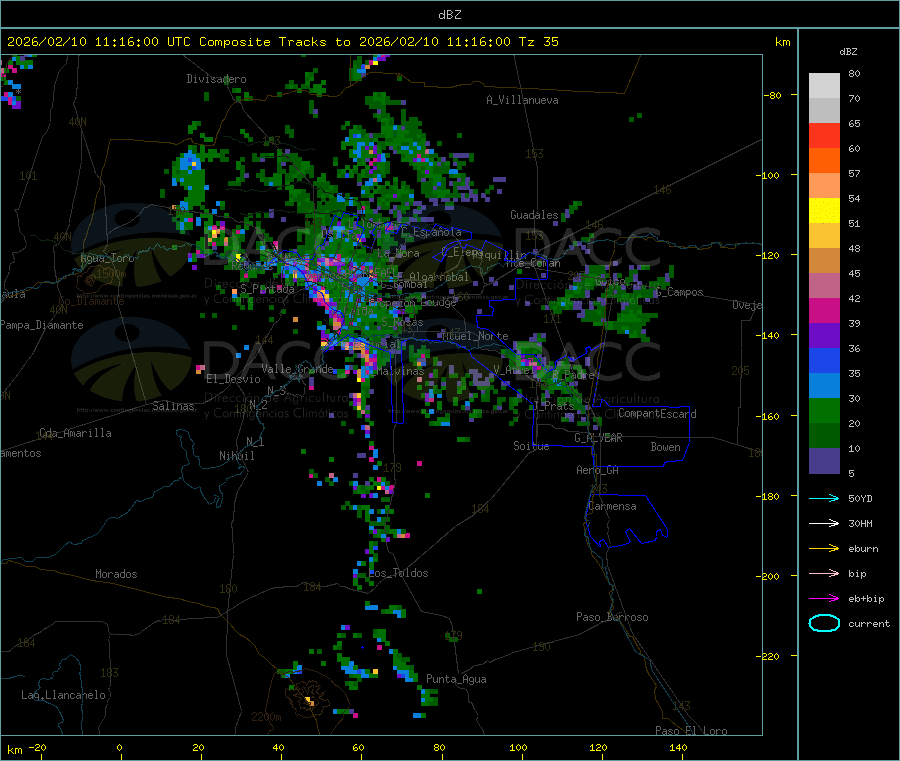The height and width of the screenshot is (761, 900).
Task: Click the Divisadero map label
Action: pyautogui.click(x=216, y=79)
